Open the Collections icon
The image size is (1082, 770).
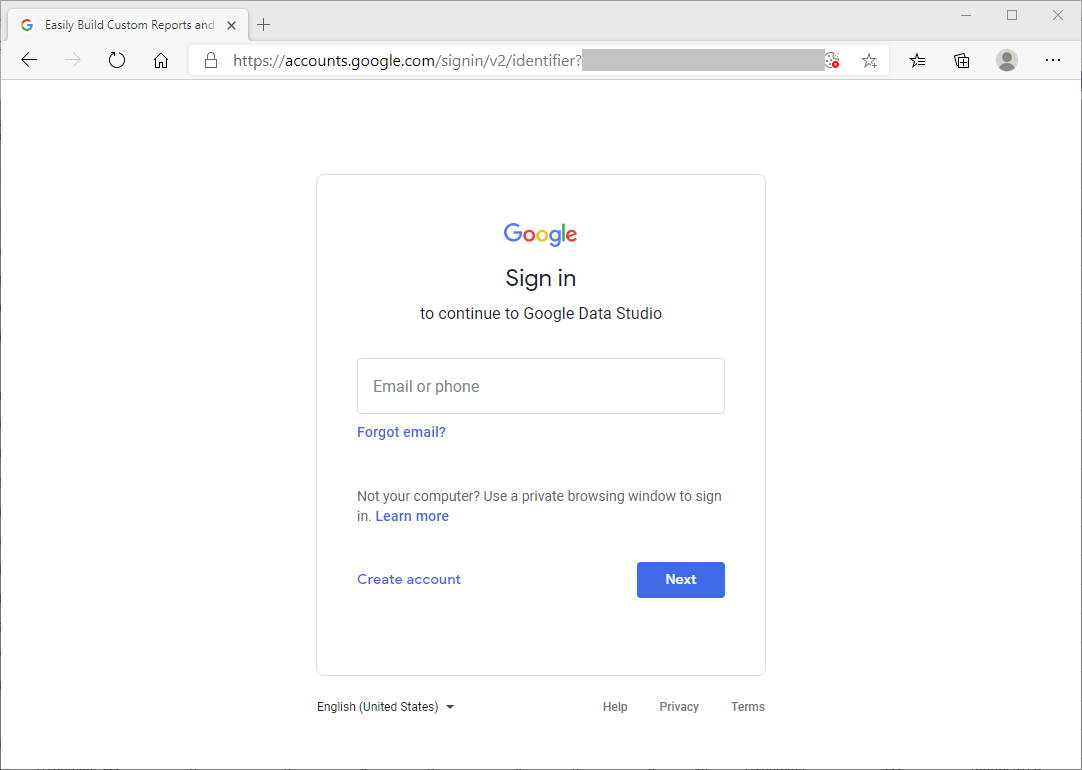(962, 60)
